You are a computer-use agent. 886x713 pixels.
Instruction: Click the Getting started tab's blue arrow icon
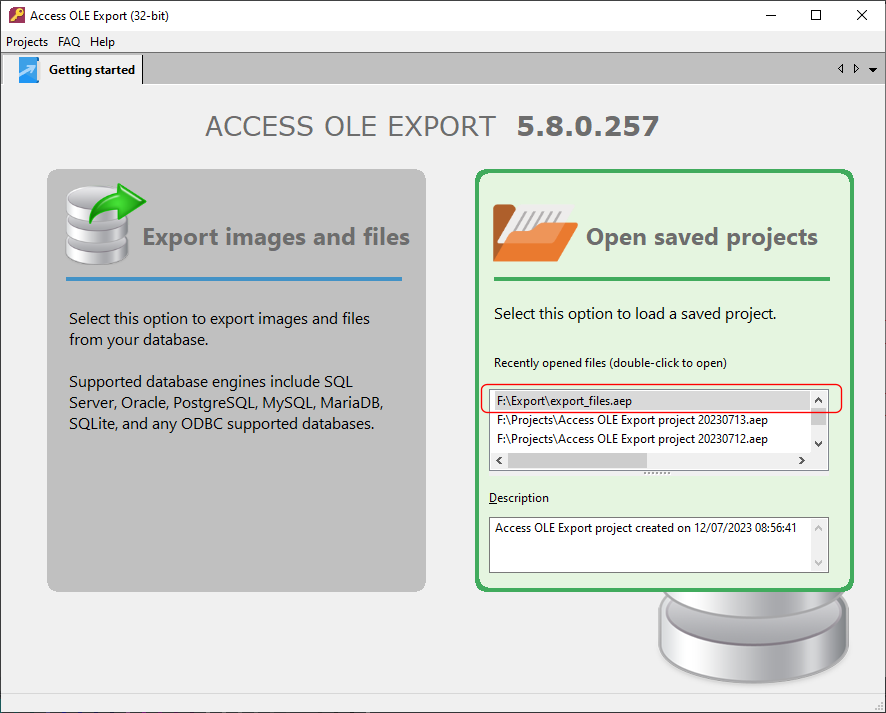coord(28,70)
